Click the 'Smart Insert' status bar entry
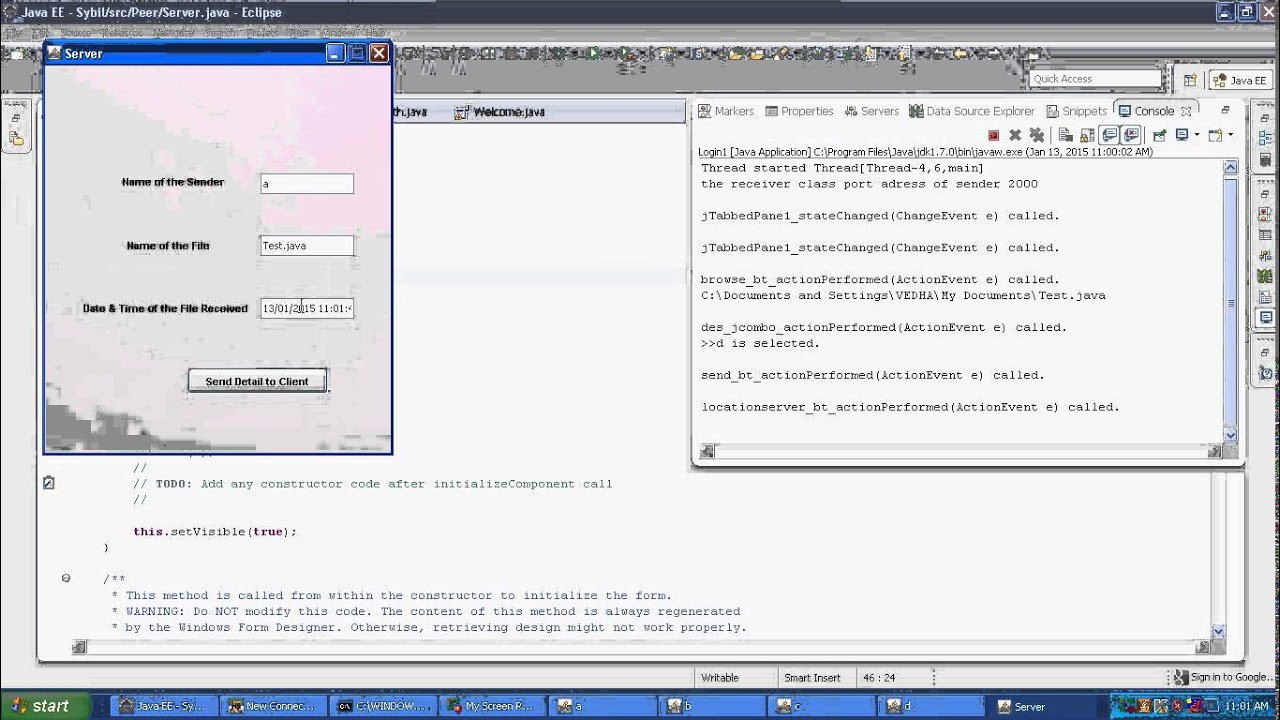 tap(812, 678)
